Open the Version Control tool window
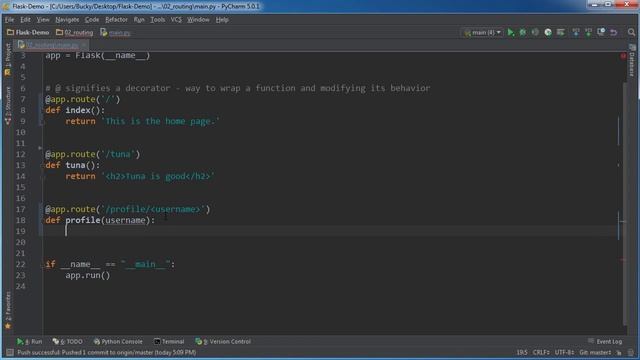Viewport: 640px width, 360px height. coord(223,341)
